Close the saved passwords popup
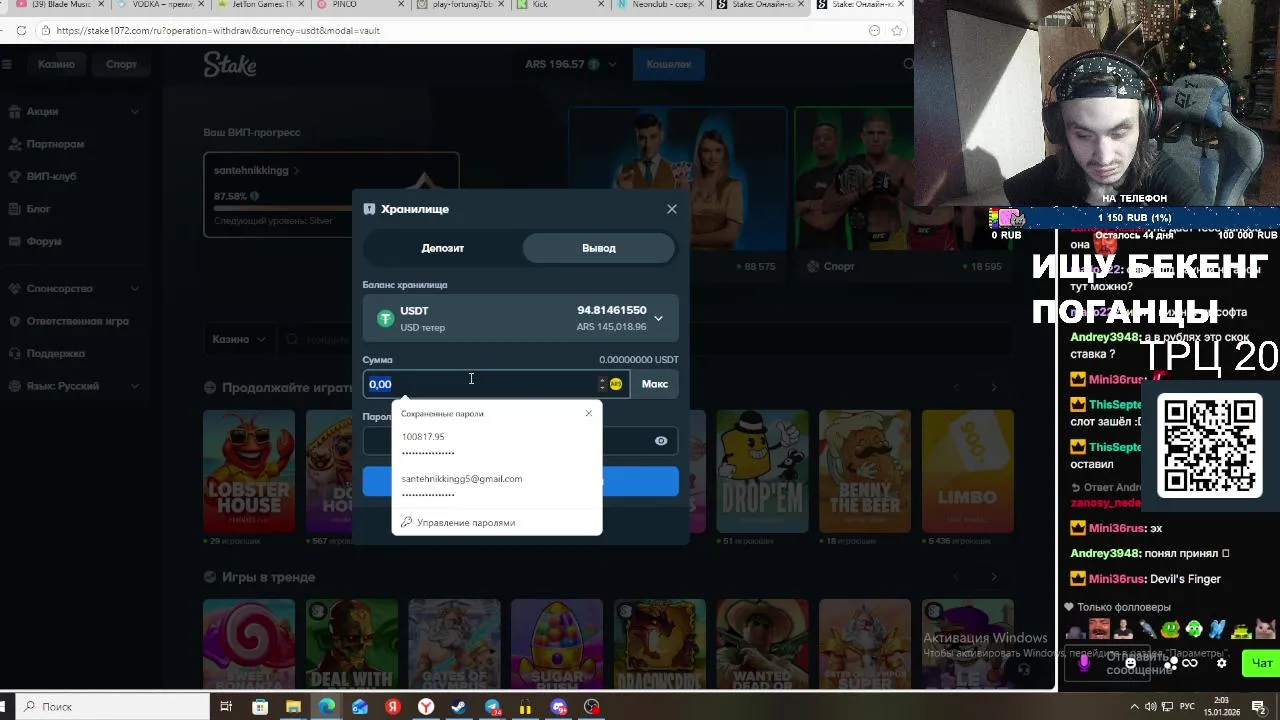The image size is (1280, 720). pyautogui.click(x=588, y=413)
